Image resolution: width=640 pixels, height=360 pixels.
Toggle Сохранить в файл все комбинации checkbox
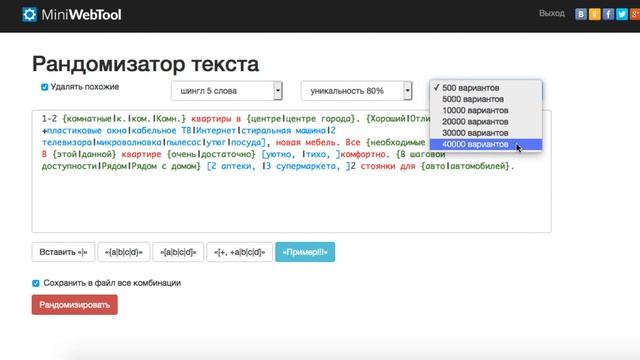(36, 283)
